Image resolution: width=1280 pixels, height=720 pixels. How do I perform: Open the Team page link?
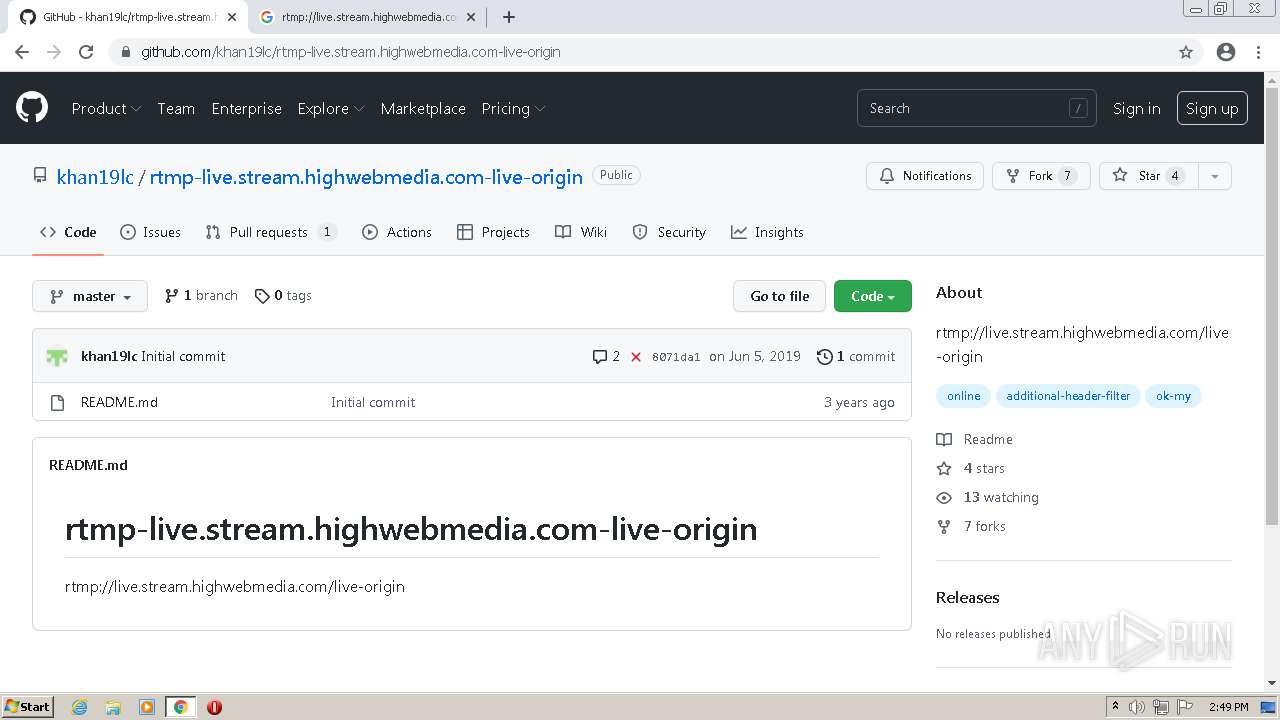tap(176, 109)
